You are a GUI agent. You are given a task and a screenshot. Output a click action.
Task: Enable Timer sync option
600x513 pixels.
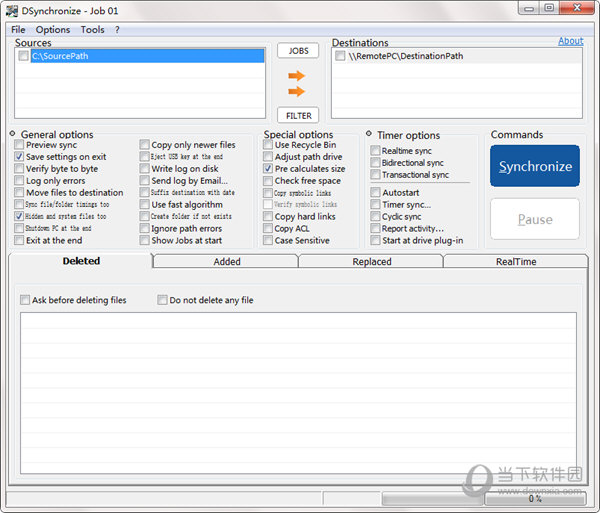375,204
